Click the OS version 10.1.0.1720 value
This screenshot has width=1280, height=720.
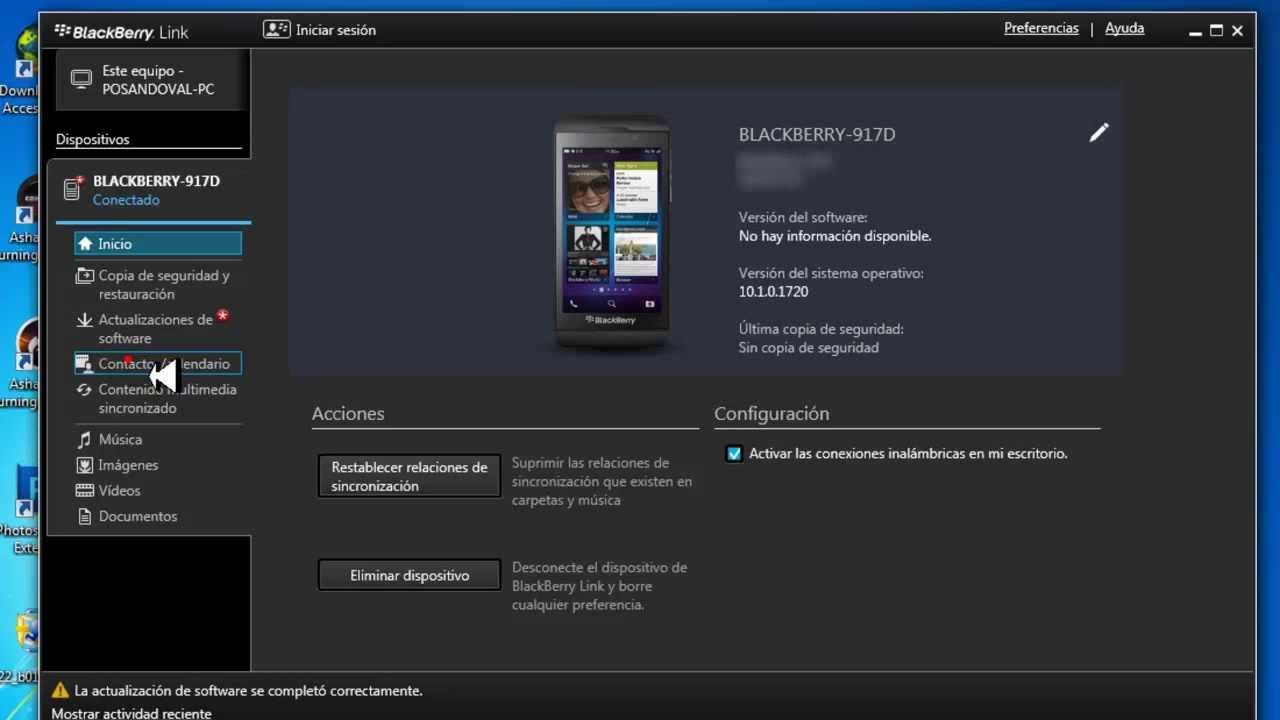pos(773,292)
